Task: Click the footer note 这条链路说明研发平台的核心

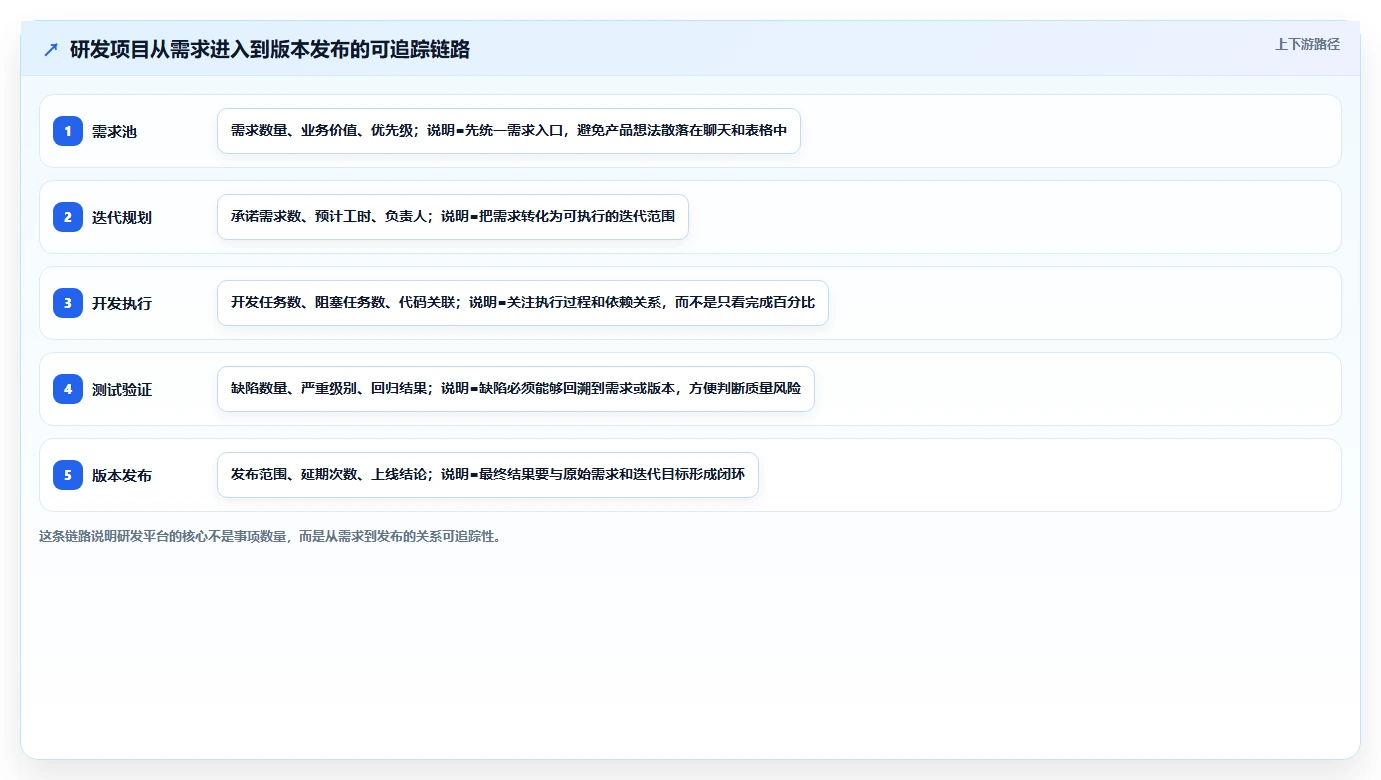Action: tap(270, 536)
